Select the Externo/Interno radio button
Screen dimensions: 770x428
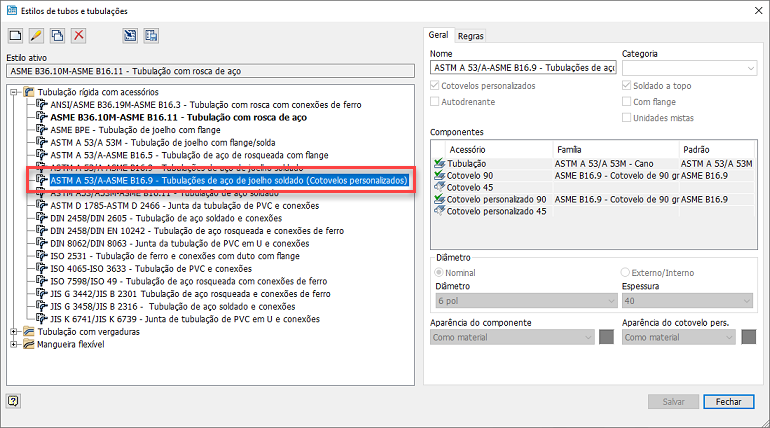coord(625,272)
